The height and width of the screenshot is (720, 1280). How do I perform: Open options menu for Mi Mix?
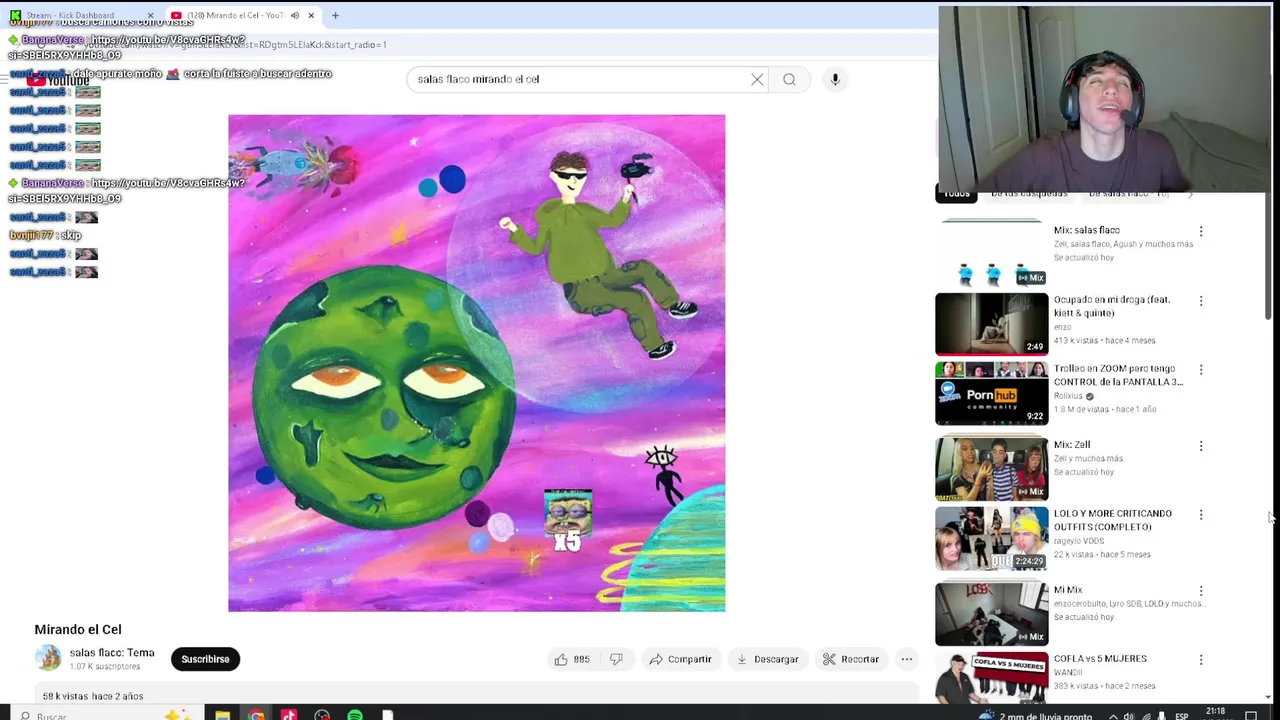[1201, 590]
